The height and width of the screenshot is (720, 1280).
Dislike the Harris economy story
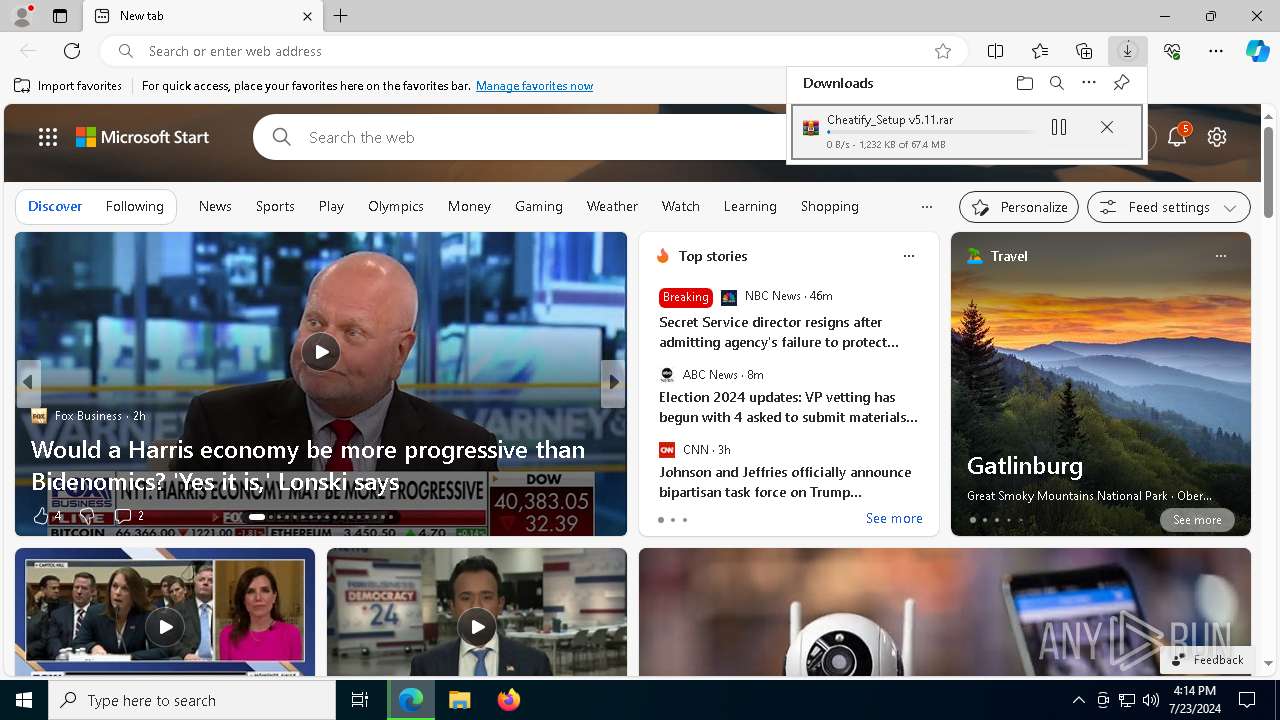point(87,516)
